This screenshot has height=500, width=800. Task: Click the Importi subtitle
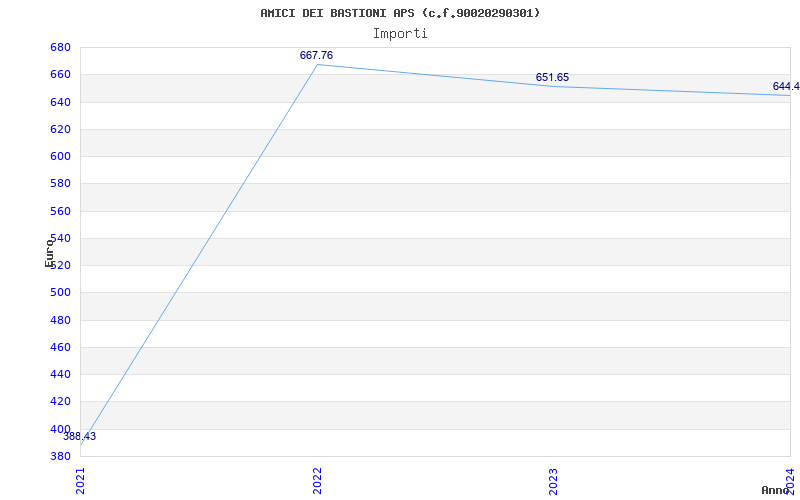point(400,34)
